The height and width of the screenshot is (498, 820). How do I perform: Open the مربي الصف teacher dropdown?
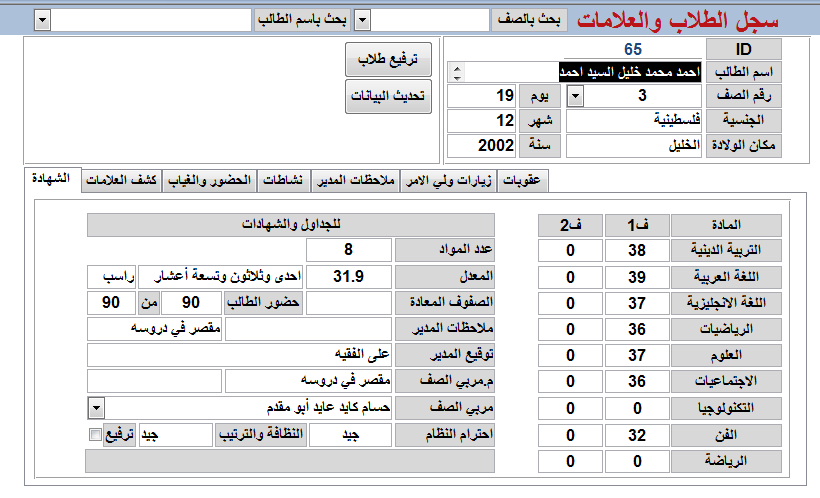tap(97, 408)
